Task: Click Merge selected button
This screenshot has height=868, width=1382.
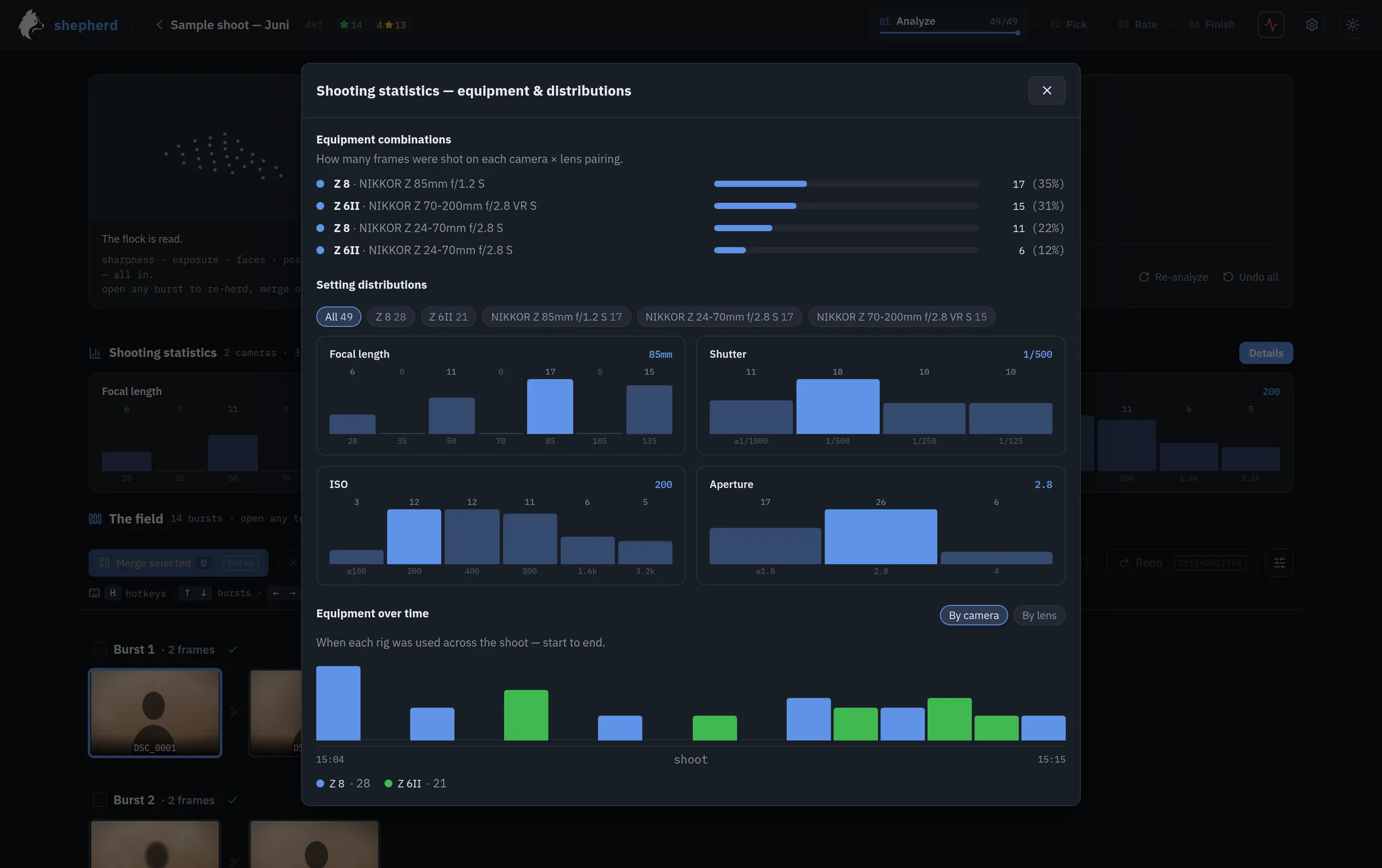Action: tap(178, 563)
